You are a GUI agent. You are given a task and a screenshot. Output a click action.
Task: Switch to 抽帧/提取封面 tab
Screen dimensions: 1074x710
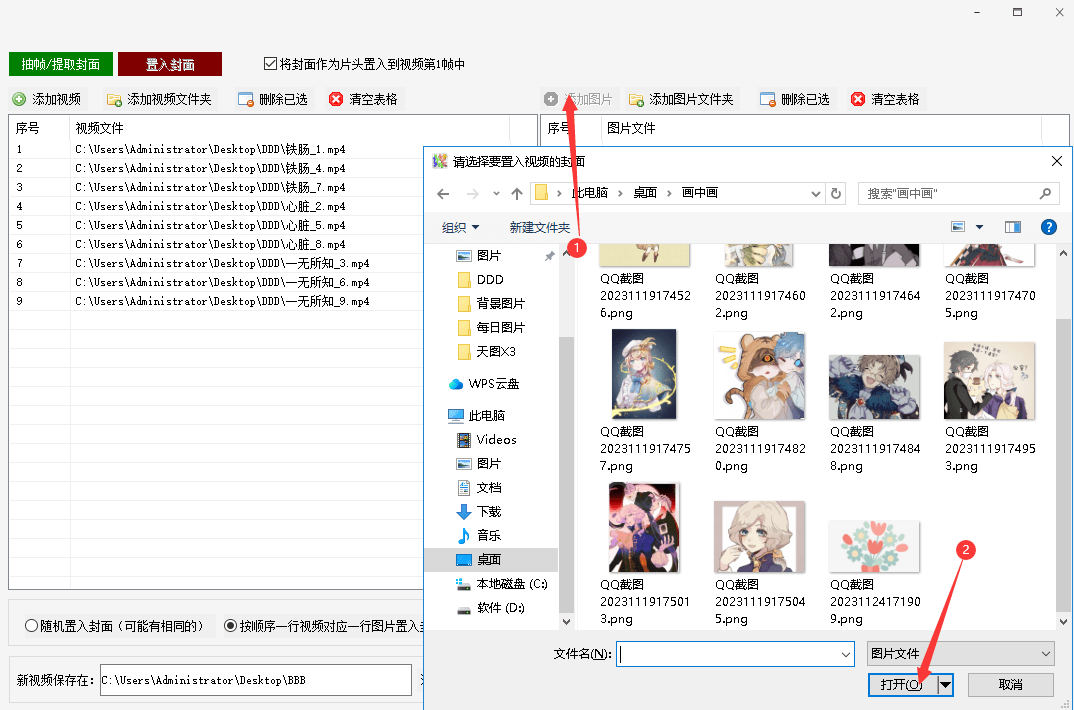tap(60, 64)
